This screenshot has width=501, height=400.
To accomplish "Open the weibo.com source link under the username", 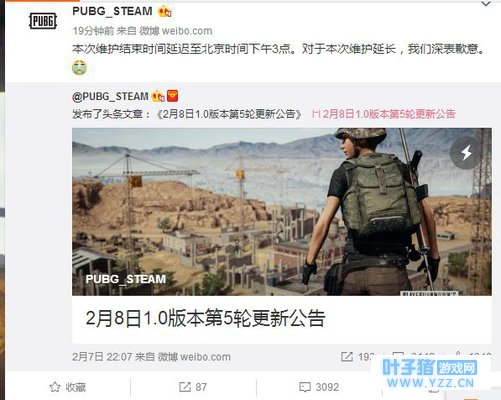I will pos(187,31).
